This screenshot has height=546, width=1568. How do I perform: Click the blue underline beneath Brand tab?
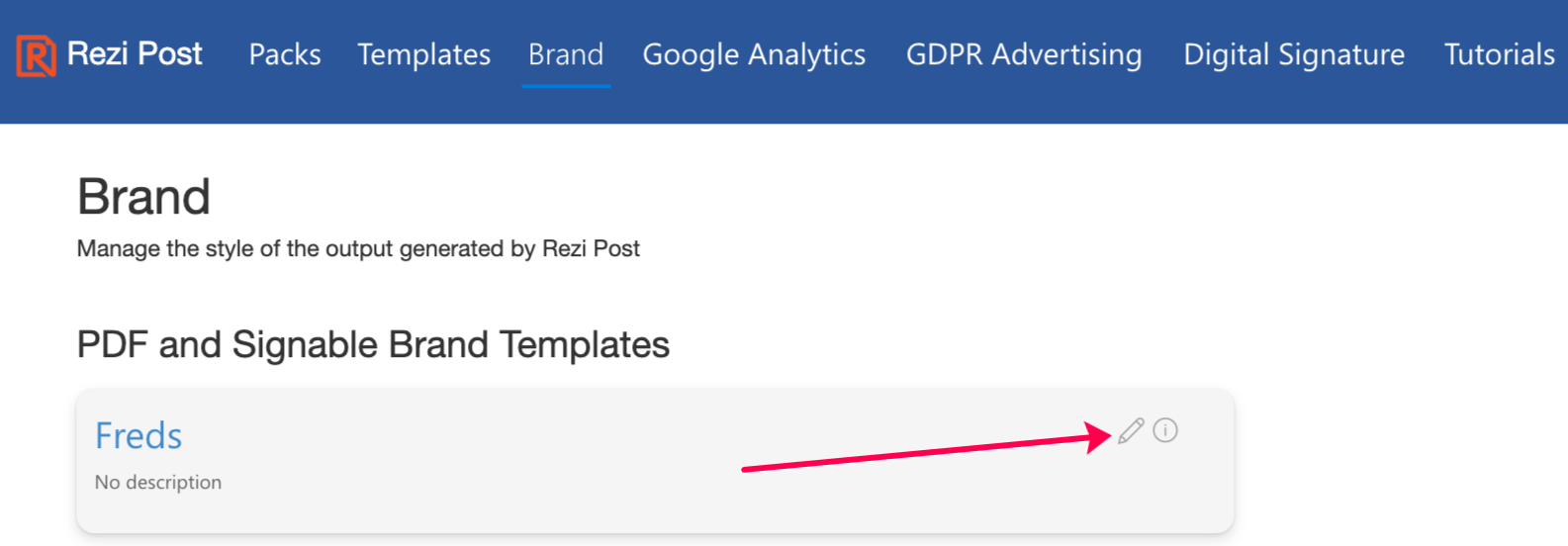566,86
